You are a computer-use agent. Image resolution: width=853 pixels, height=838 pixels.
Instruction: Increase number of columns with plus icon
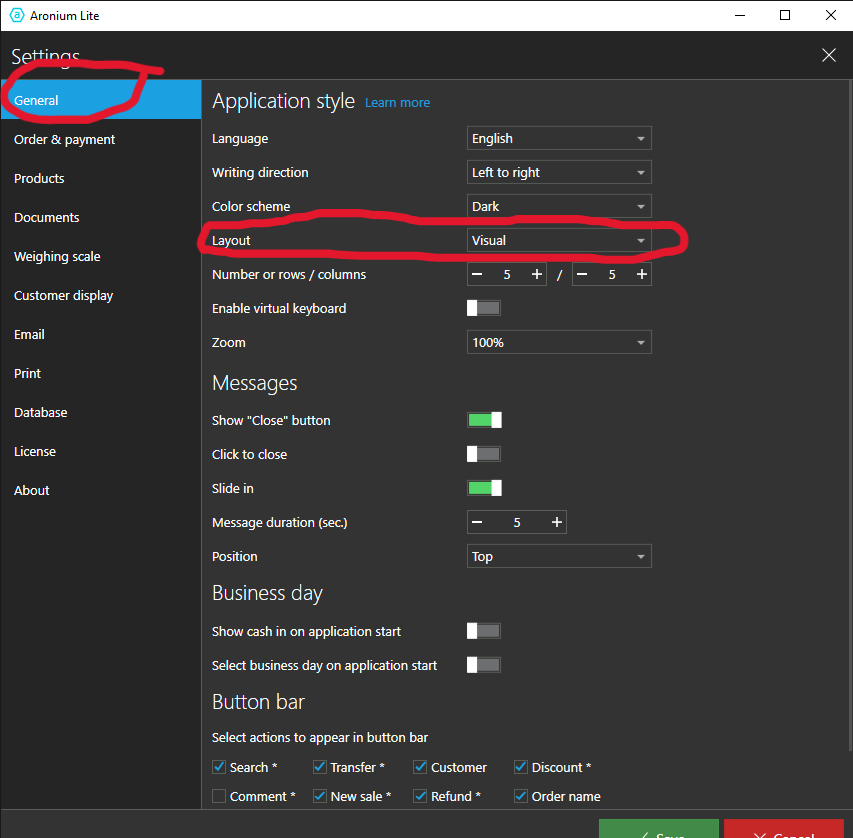[641, 274]
